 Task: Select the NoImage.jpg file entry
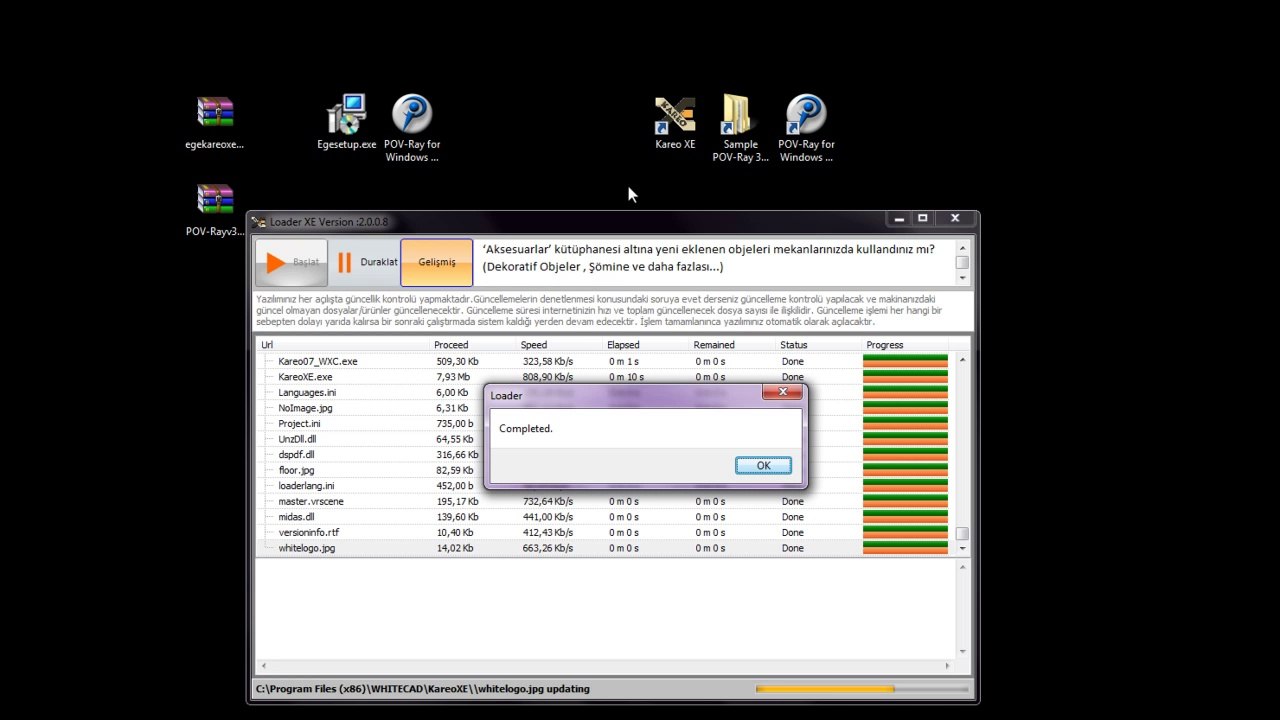[305, 408]
